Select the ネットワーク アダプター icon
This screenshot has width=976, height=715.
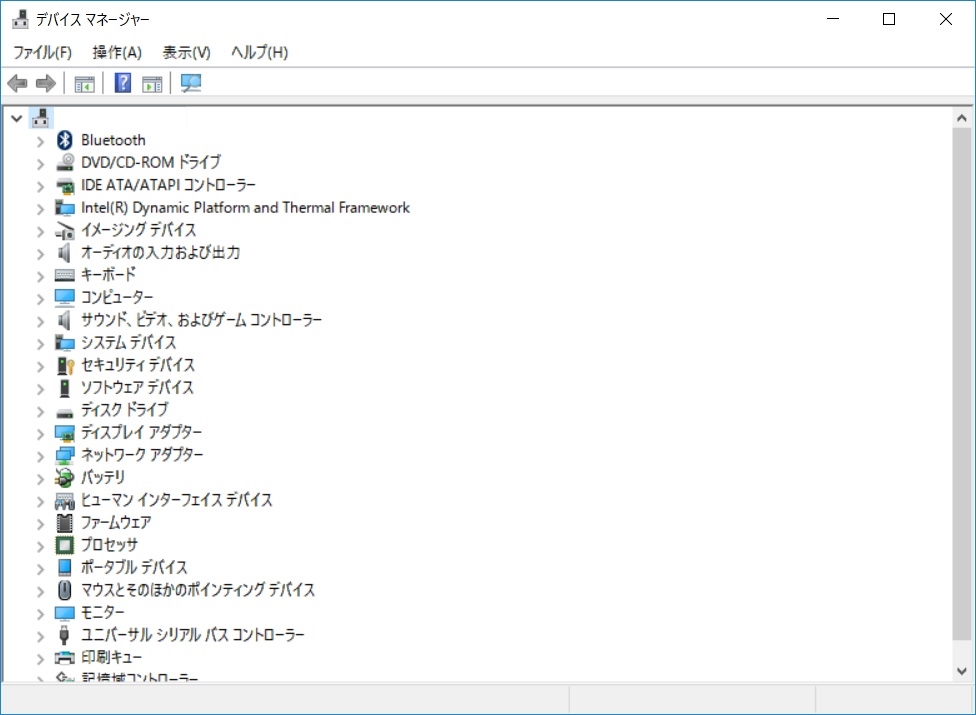click(65, 455)
